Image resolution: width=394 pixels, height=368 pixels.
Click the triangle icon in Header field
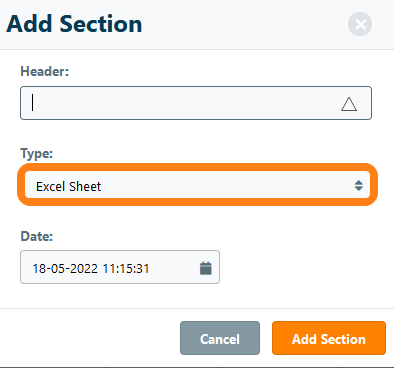point(349,104)
